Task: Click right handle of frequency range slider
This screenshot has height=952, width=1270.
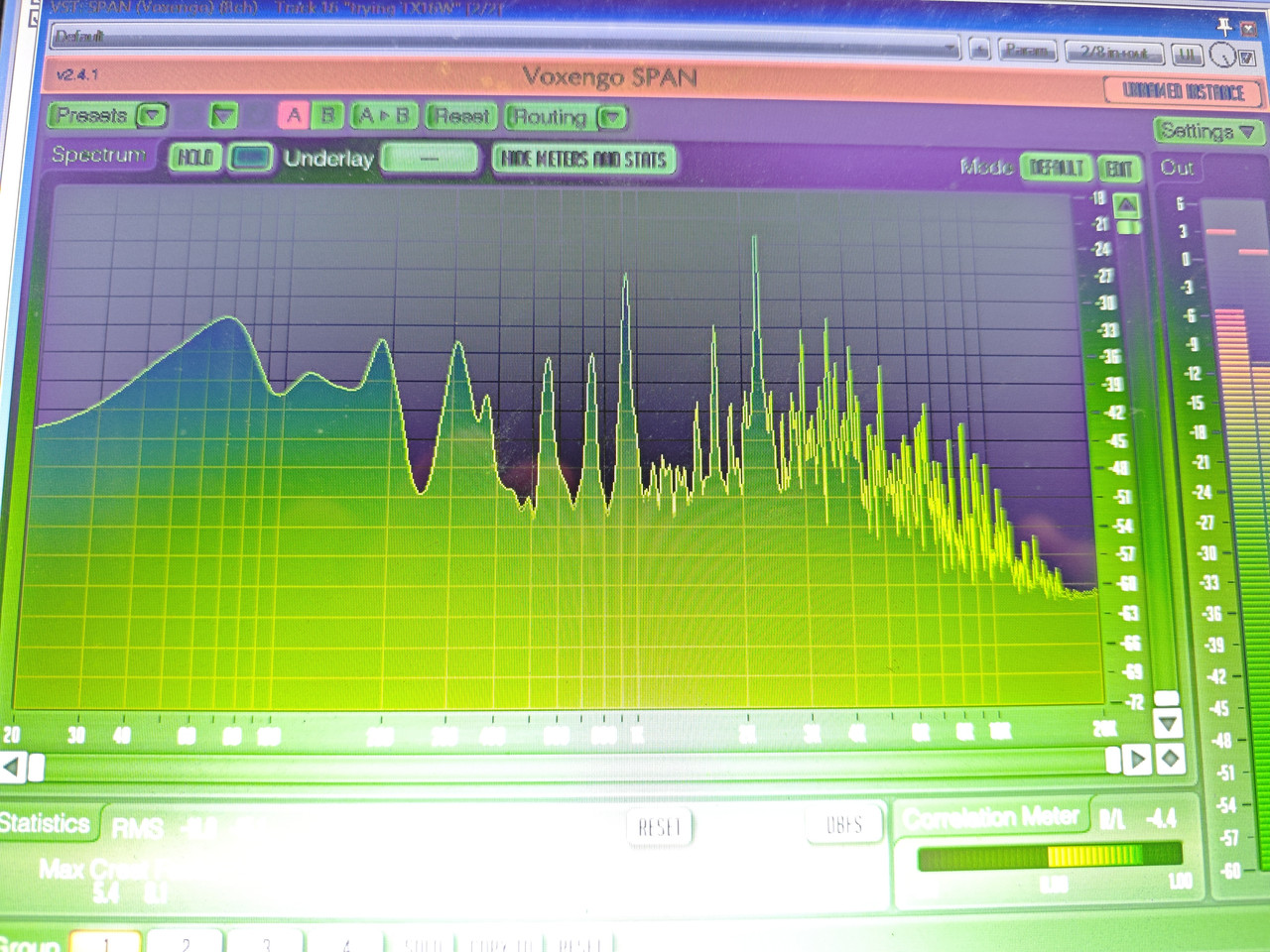Action: point(1113,761)
